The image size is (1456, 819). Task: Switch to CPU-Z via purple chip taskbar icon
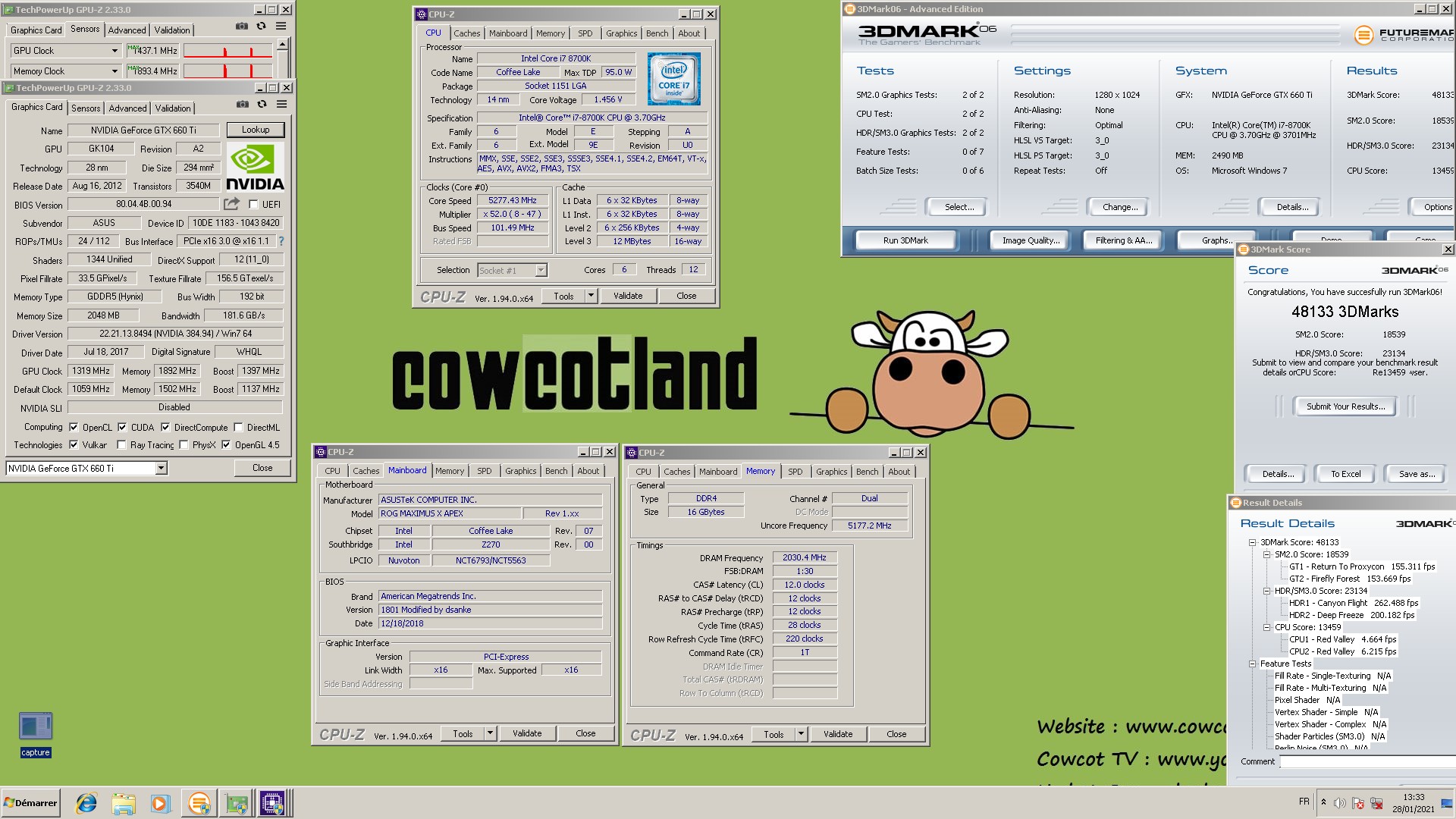272,803
